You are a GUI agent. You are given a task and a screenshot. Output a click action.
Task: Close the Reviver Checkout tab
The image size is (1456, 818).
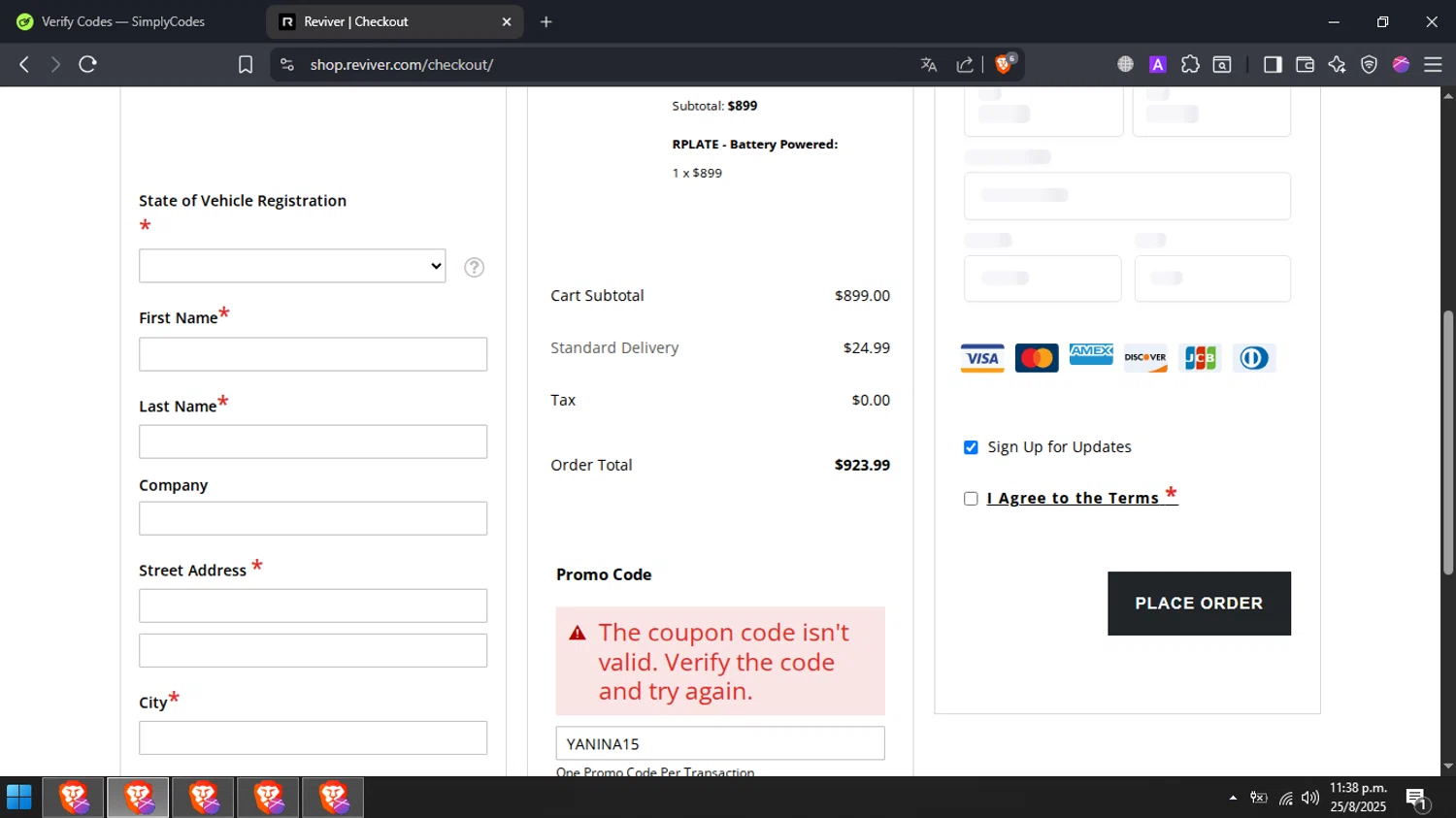507,21
